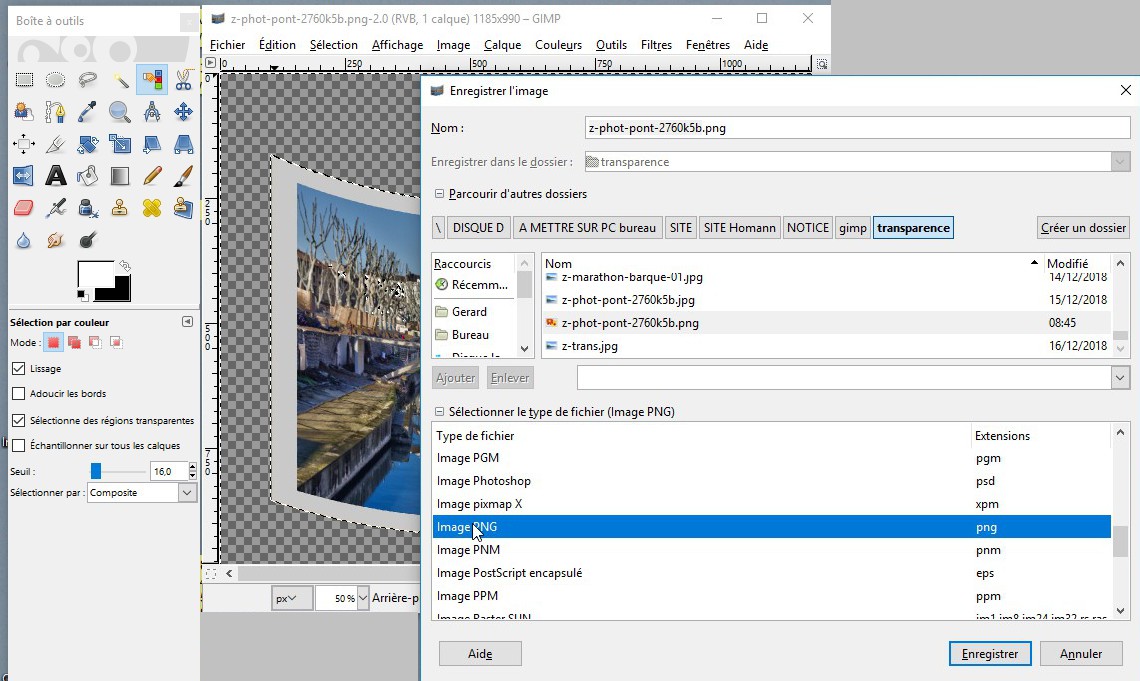The image size is (1140, 681).
Task: Pick the Blend gradient tool
Action: coord(119,176)
